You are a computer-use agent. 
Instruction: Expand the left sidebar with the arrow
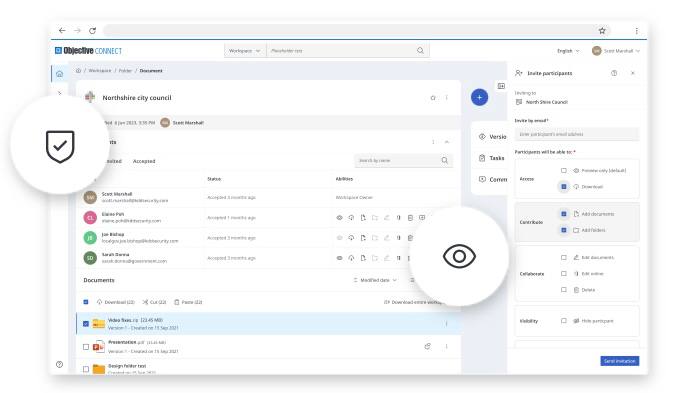(60, 93)
